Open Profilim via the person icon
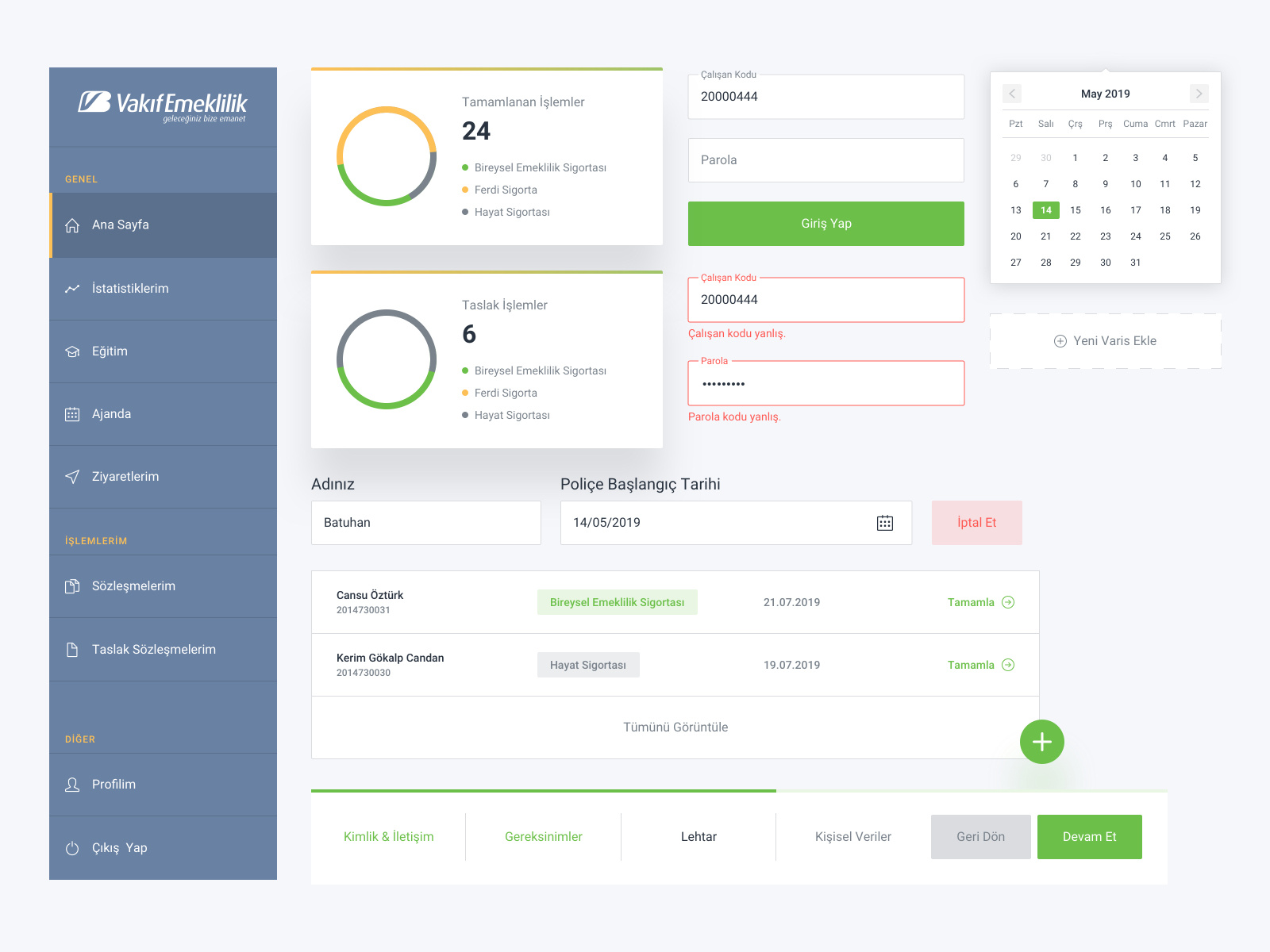The image size is (1270, 952). (x=72, y=784)
